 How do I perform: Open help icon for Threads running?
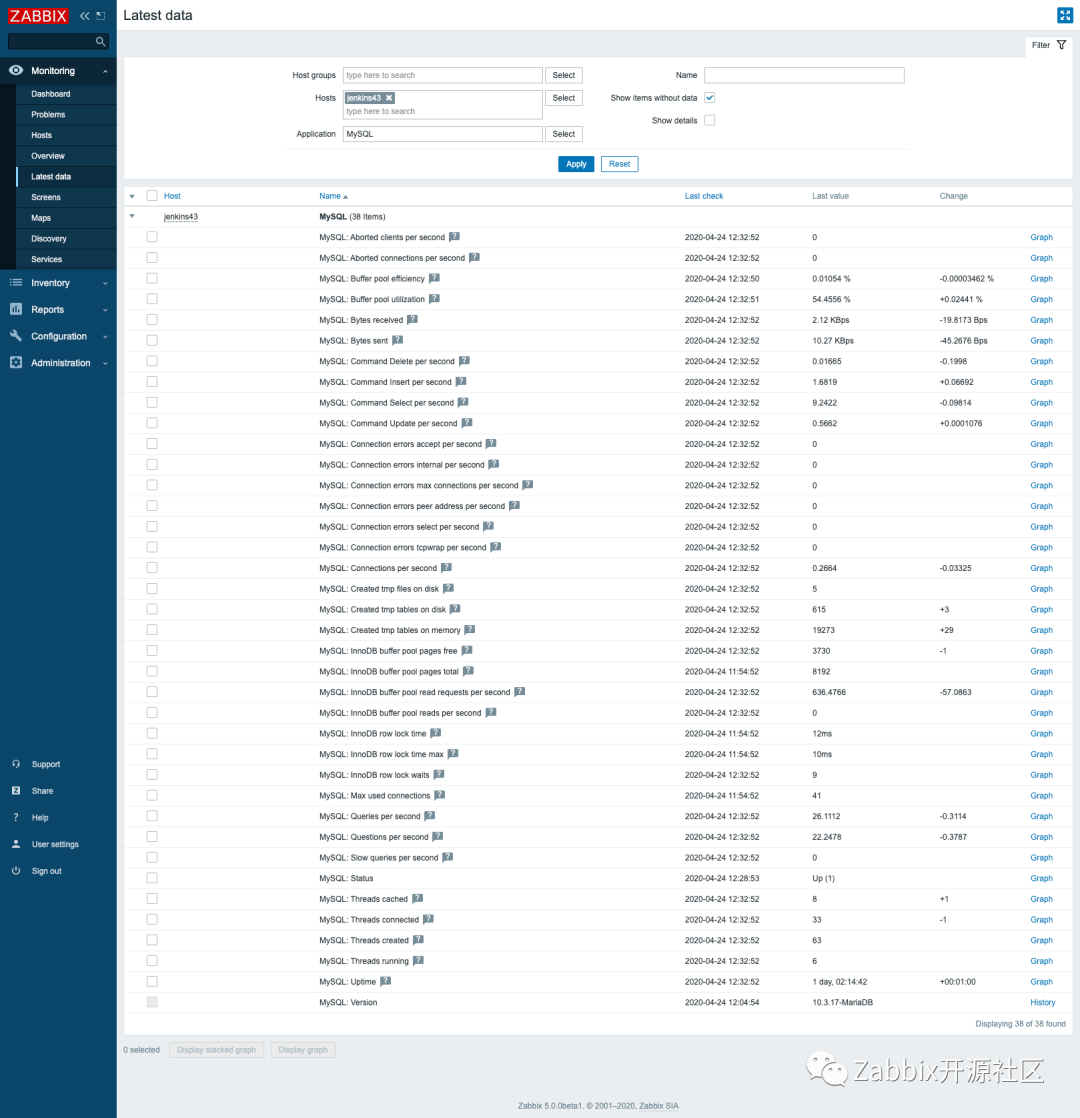(418, 960)
